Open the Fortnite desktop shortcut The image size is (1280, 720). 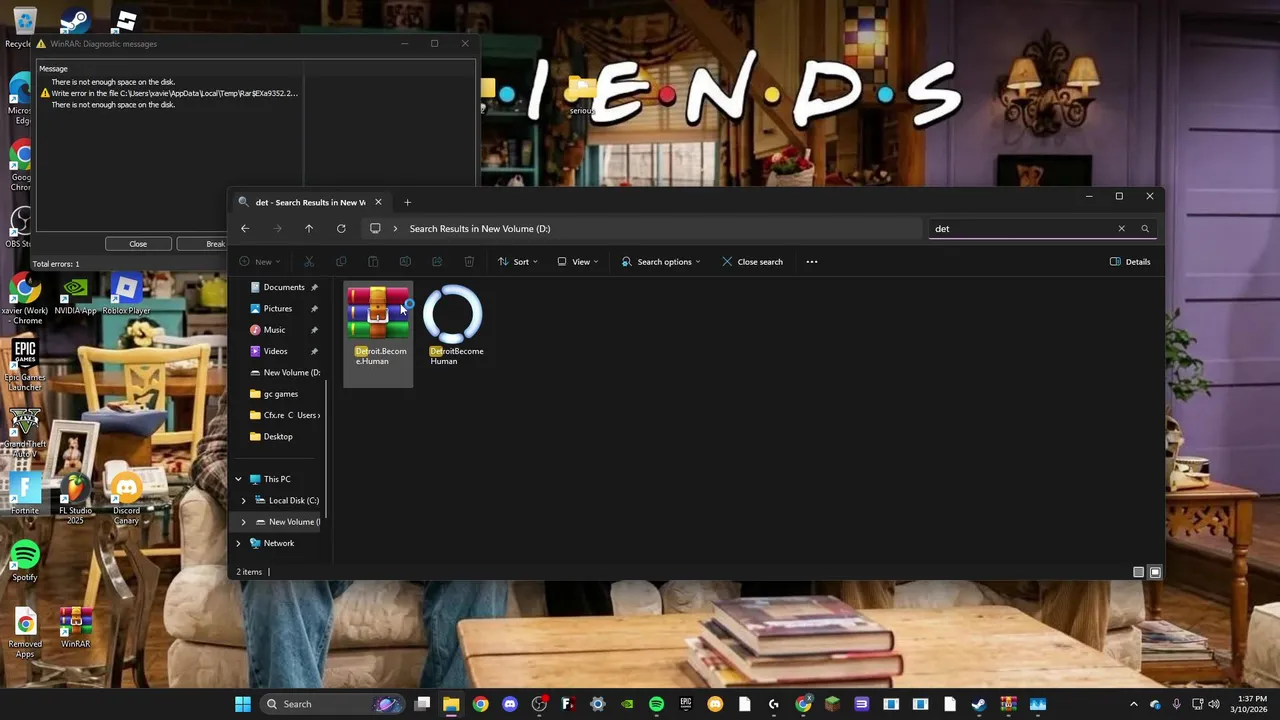(25, 495)
